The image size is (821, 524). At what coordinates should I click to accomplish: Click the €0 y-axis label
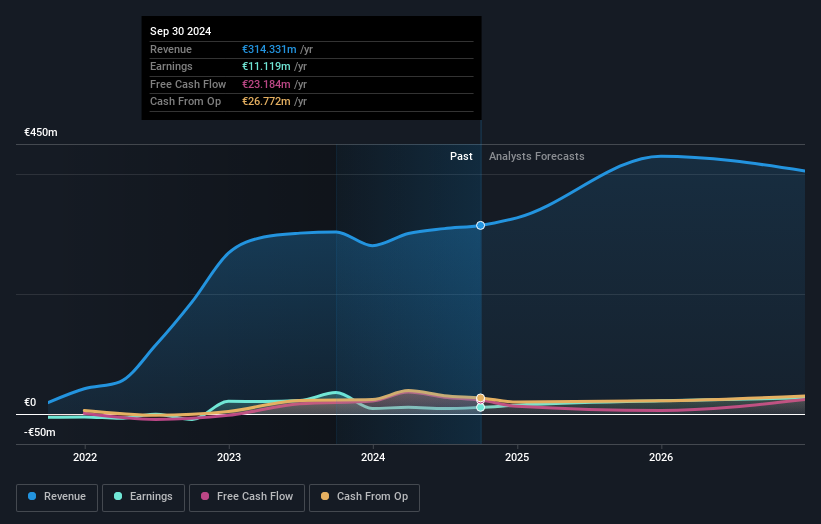coord(30,403)
